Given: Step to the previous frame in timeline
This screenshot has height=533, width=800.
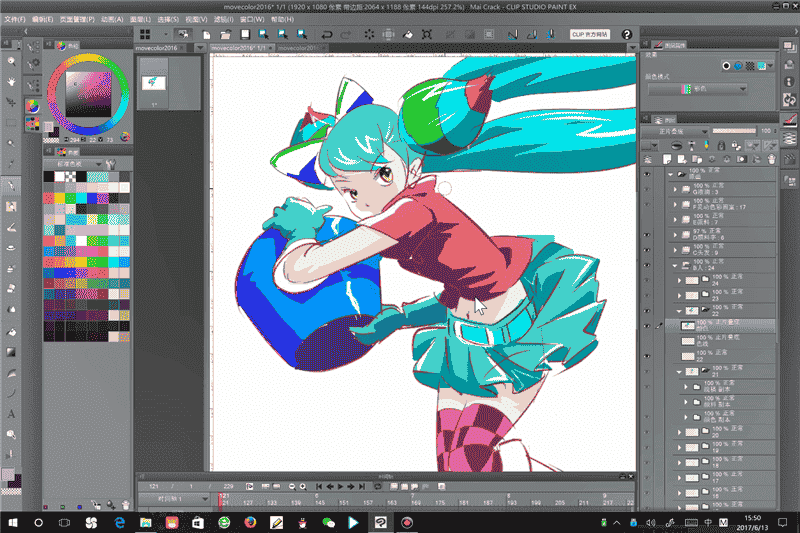Looking at the screenshot, I should pyautogui.click(x=330, y=487).
